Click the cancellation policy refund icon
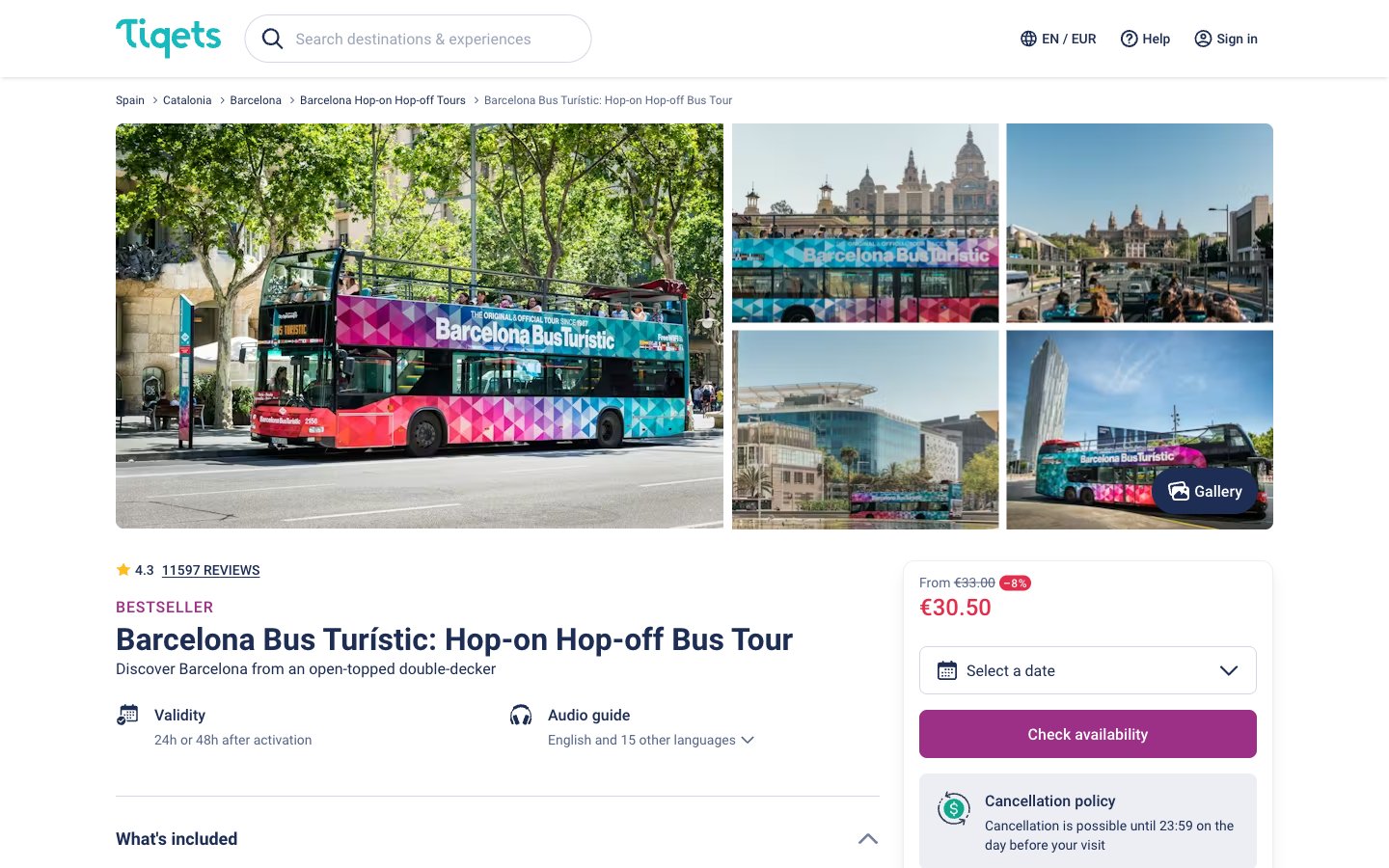Screen dimensions: 1389x868 pos(954,809)
